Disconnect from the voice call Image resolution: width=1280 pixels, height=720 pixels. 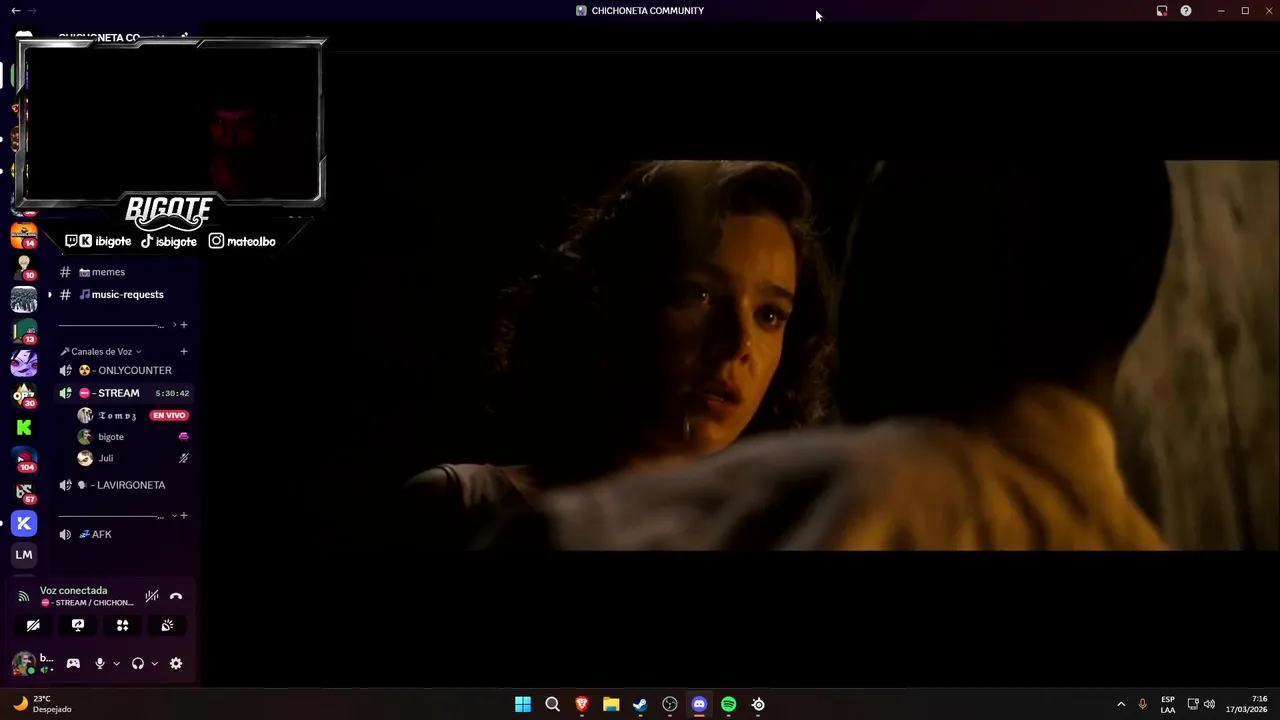(176, 596)
